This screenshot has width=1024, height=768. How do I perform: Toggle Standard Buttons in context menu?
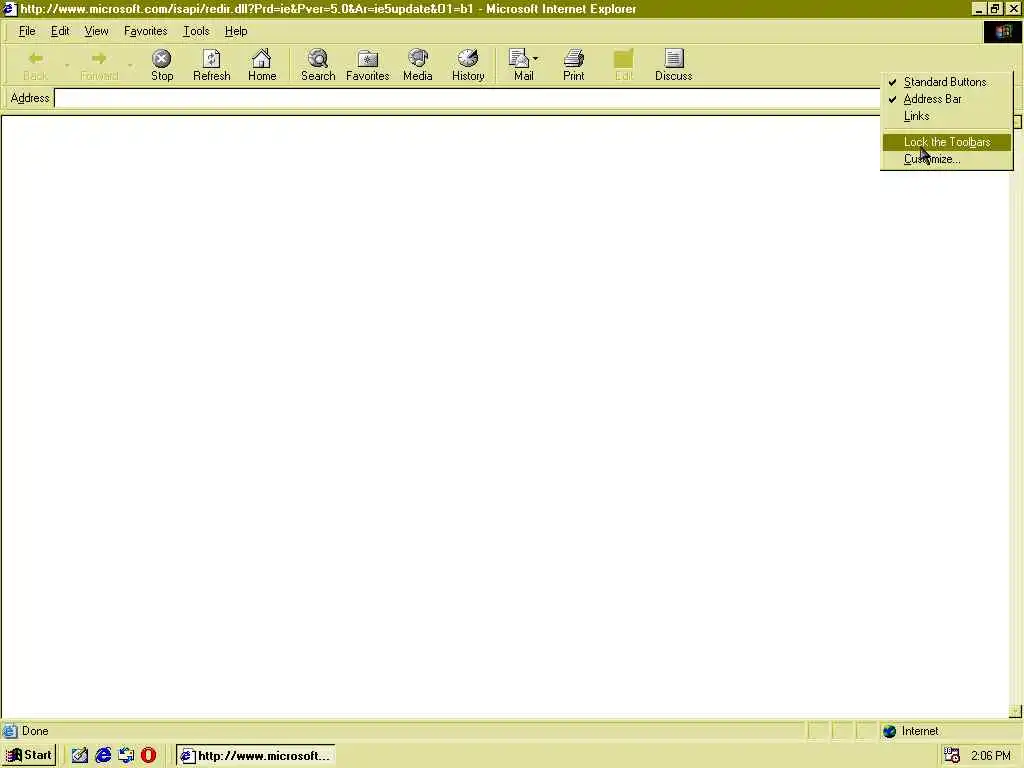946,82
